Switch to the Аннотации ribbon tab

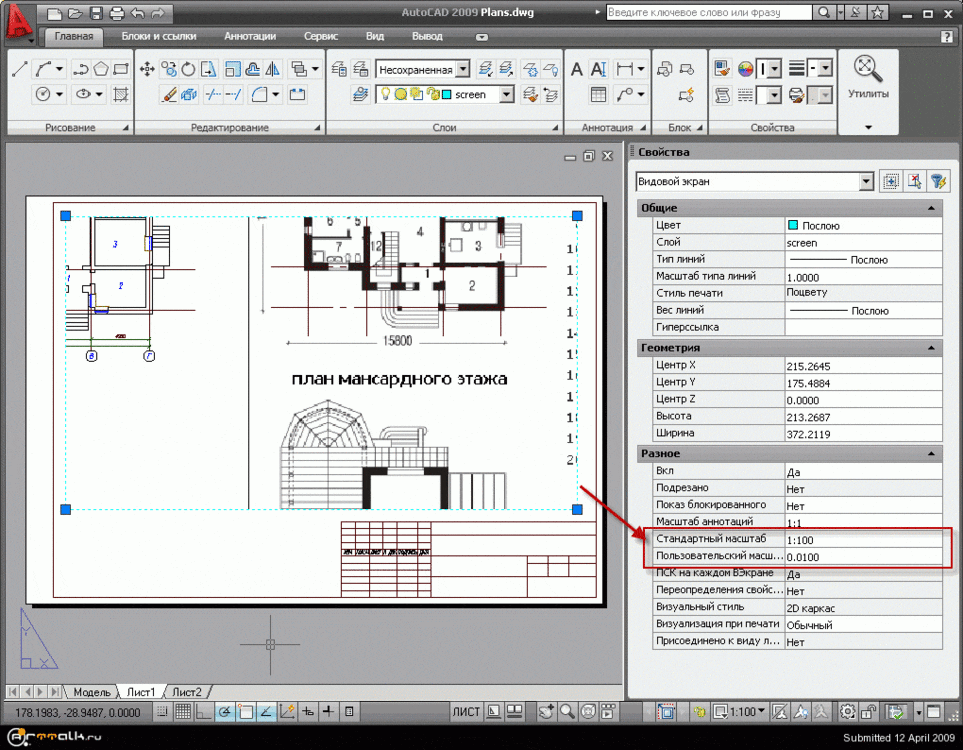250,36
